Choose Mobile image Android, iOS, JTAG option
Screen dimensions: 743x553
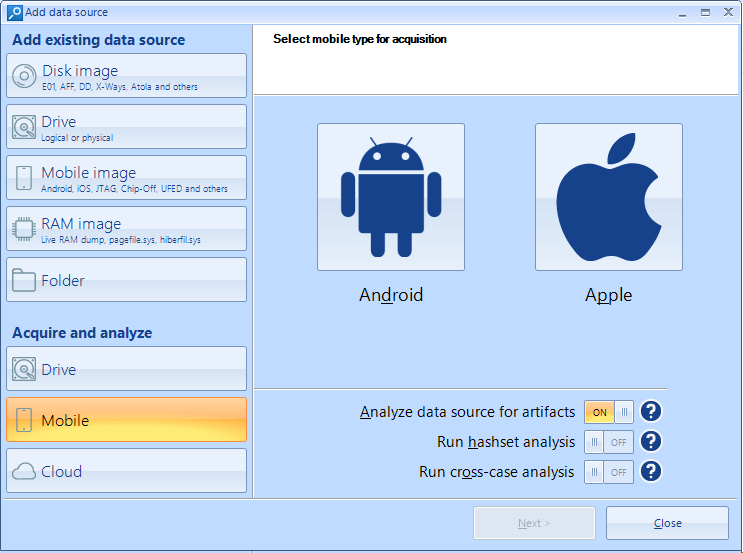pos(127,178)
